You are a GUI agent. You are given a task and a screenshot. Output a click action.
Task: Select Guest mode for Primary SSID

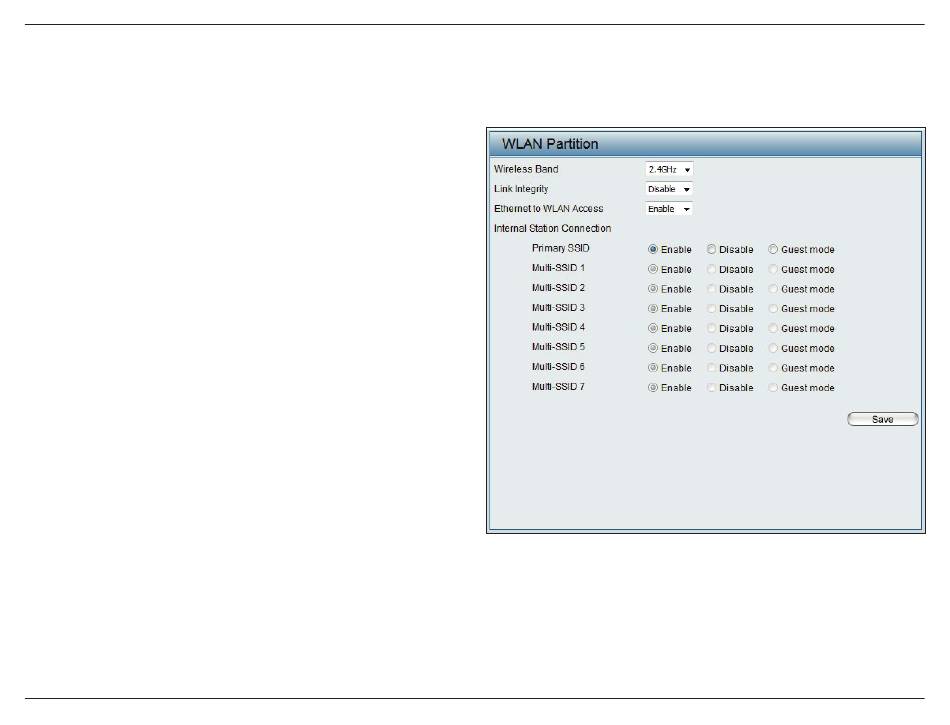[x=773, y=250]
